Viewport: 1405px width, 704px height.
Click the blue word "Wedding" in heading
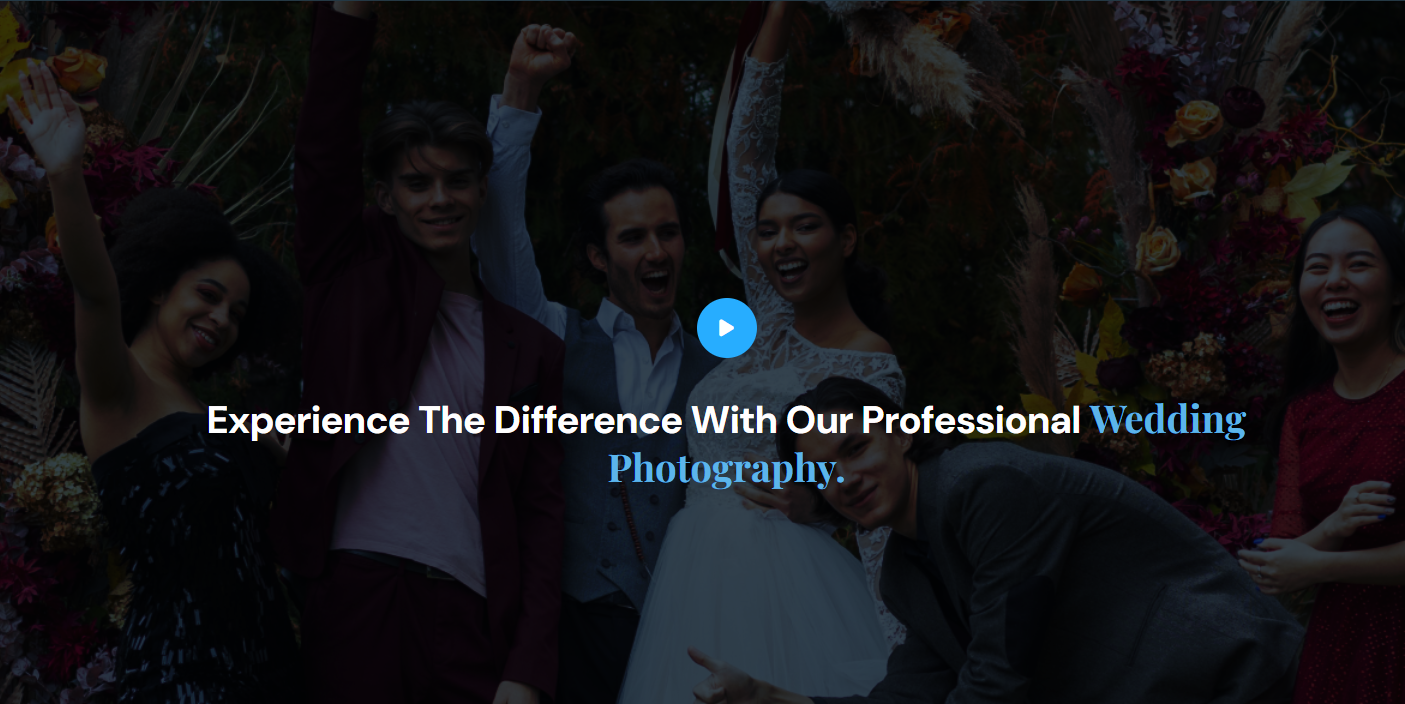1167,420
